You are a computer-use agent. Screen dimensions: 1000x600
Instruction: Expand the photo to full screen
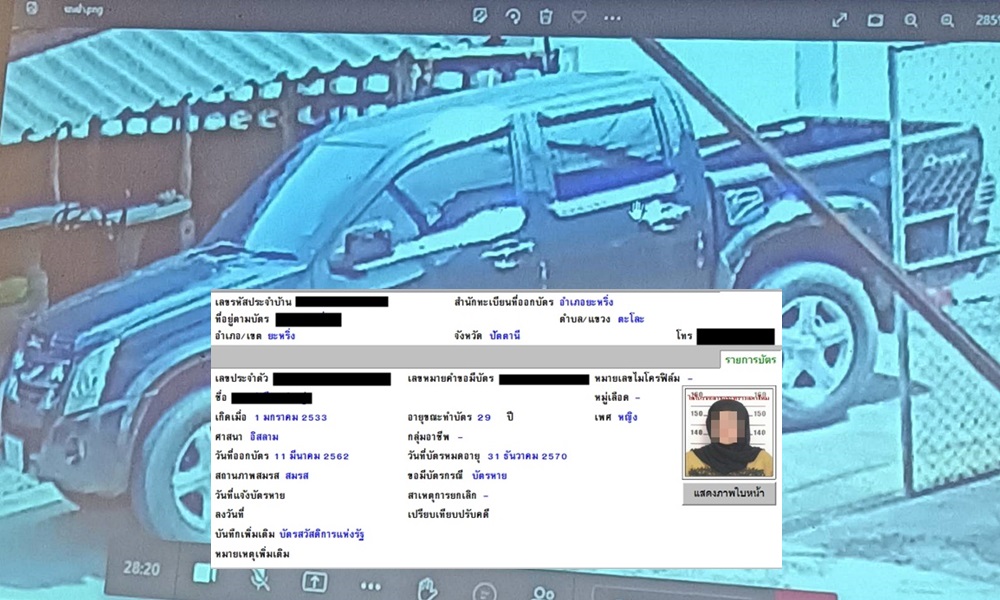[841, 19]
